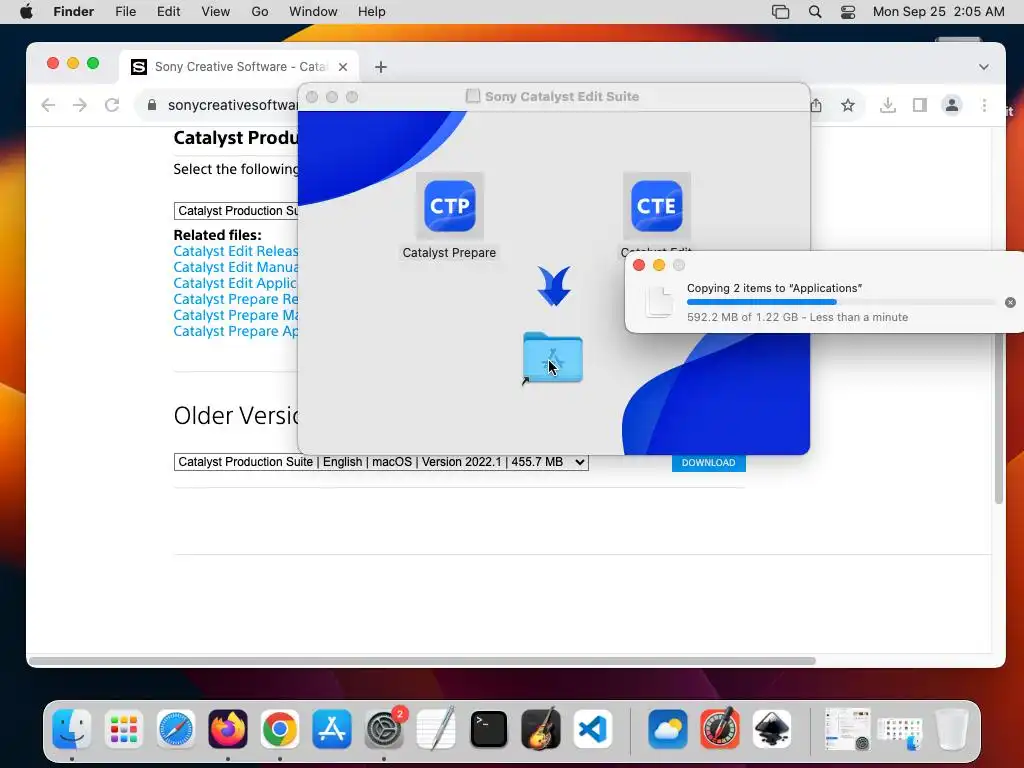Viewport: 1024px width, 768px height.
Task: Click the share icon in address bar
Action: 816,105
